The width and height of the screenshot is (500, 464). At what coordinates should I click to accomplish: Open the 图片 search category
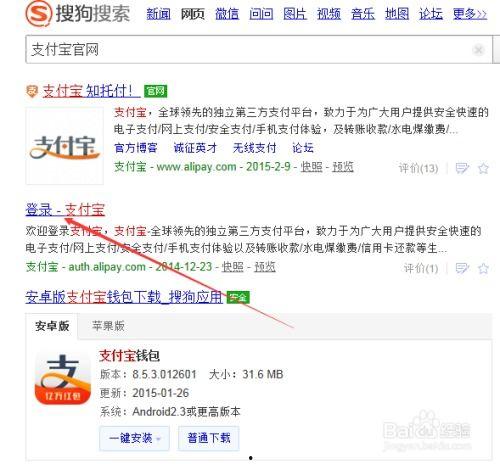[295, 14]
